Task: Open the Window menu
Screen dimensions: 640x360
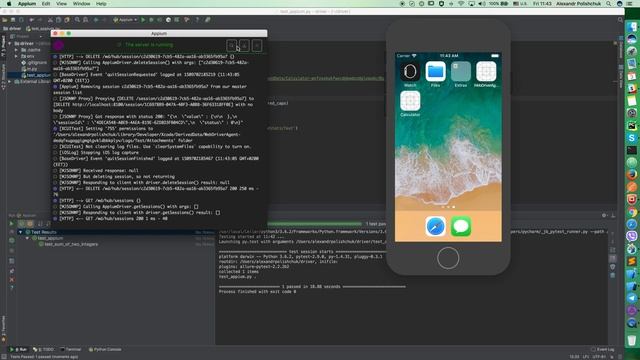Action: [81, 4]
